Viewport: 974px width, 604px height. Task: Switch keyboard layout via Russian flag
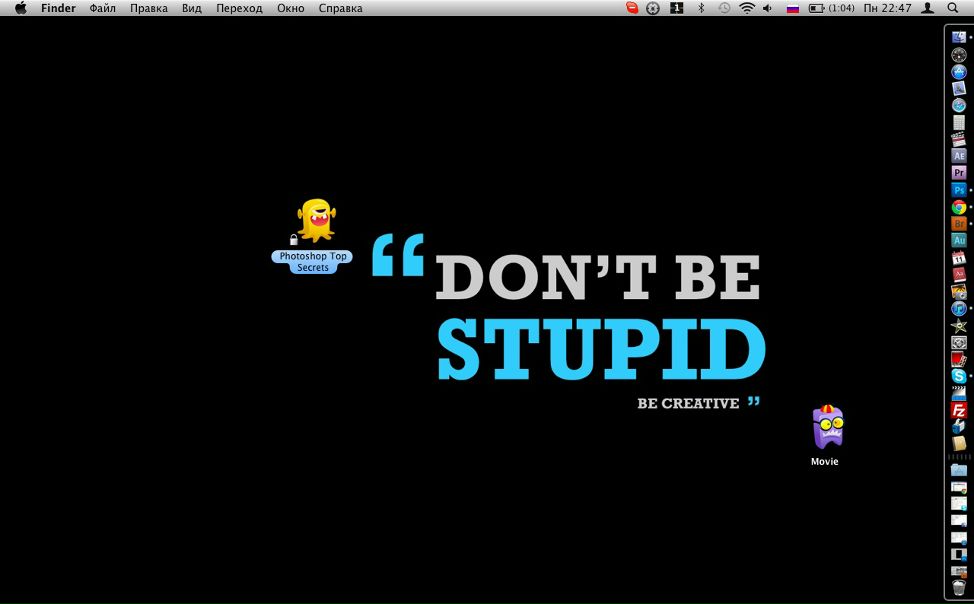tap(792, 8)
